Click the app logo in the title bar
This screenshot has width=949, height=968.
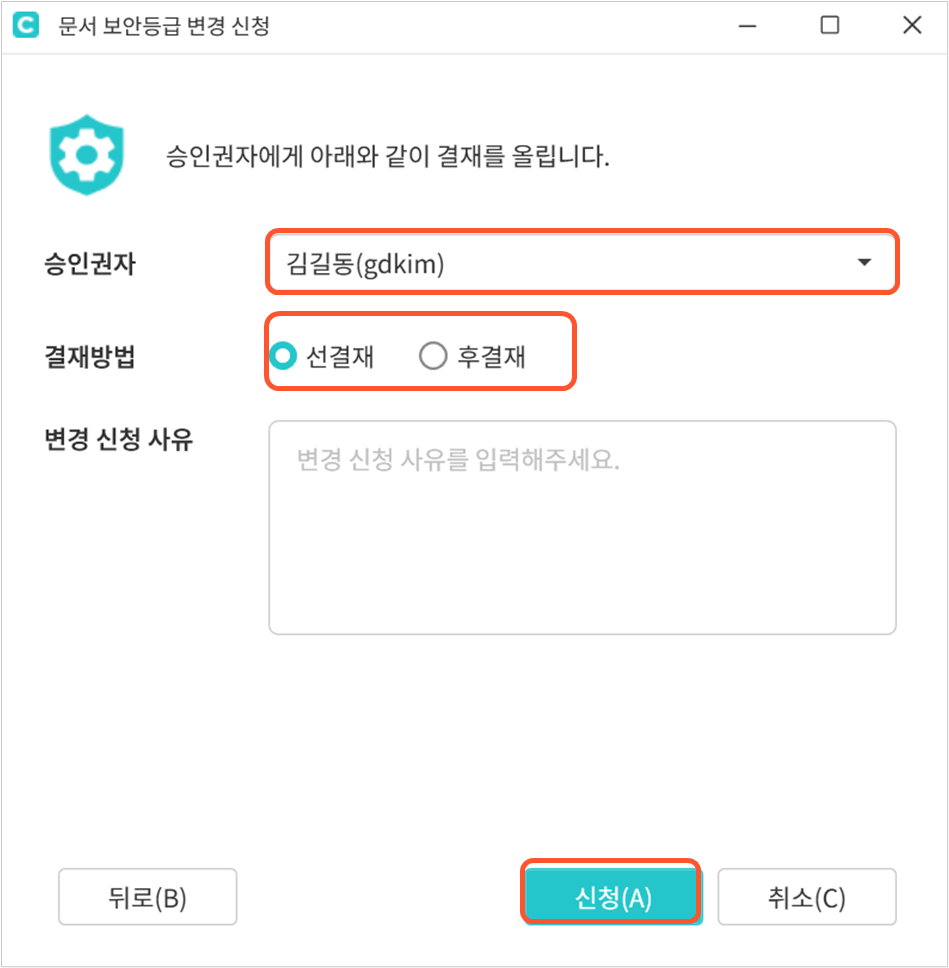24,26
